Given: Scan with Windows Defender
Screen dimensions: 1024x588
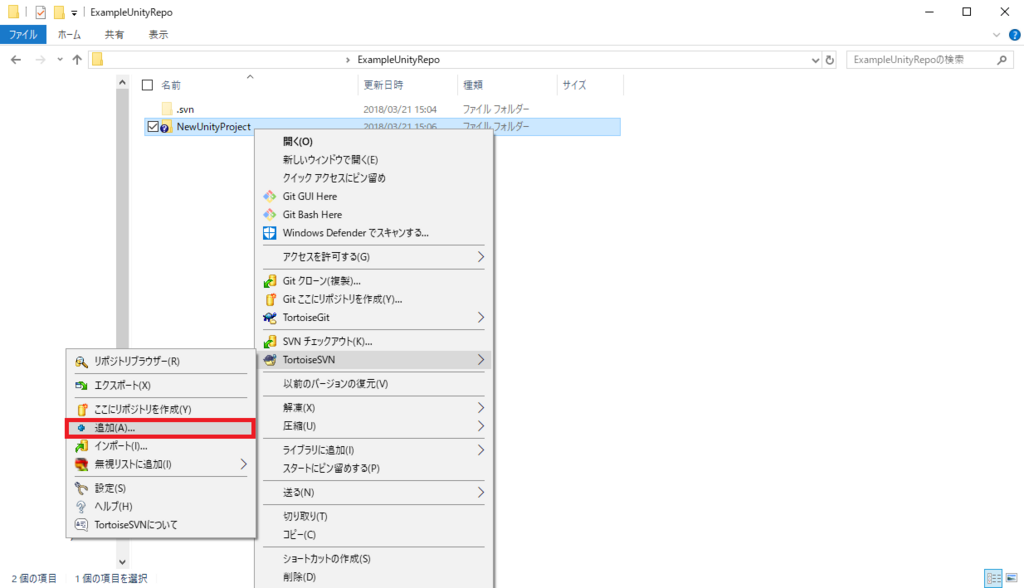Looking at the screenshot, I should 343,232.
